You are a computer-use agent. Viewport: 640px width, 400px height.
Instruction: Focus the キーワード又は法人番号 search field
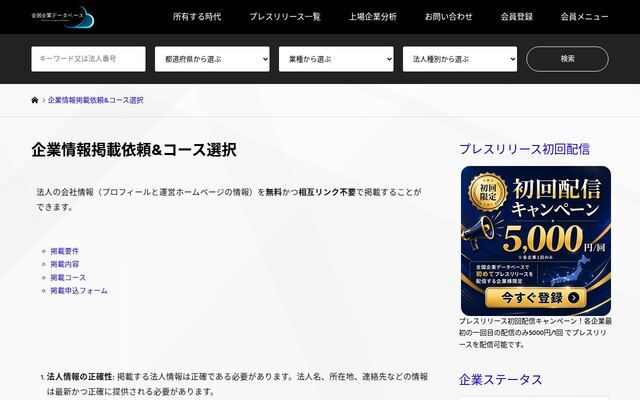(x=88, y=59)
